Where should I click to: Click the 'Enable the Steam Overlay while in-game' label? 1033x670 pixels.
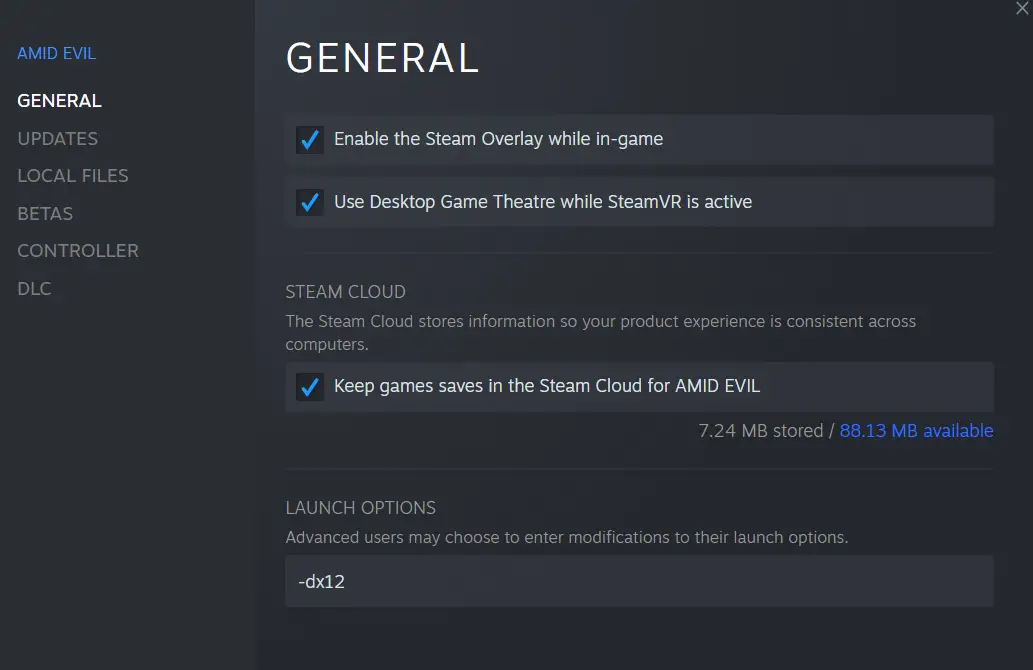498,139
